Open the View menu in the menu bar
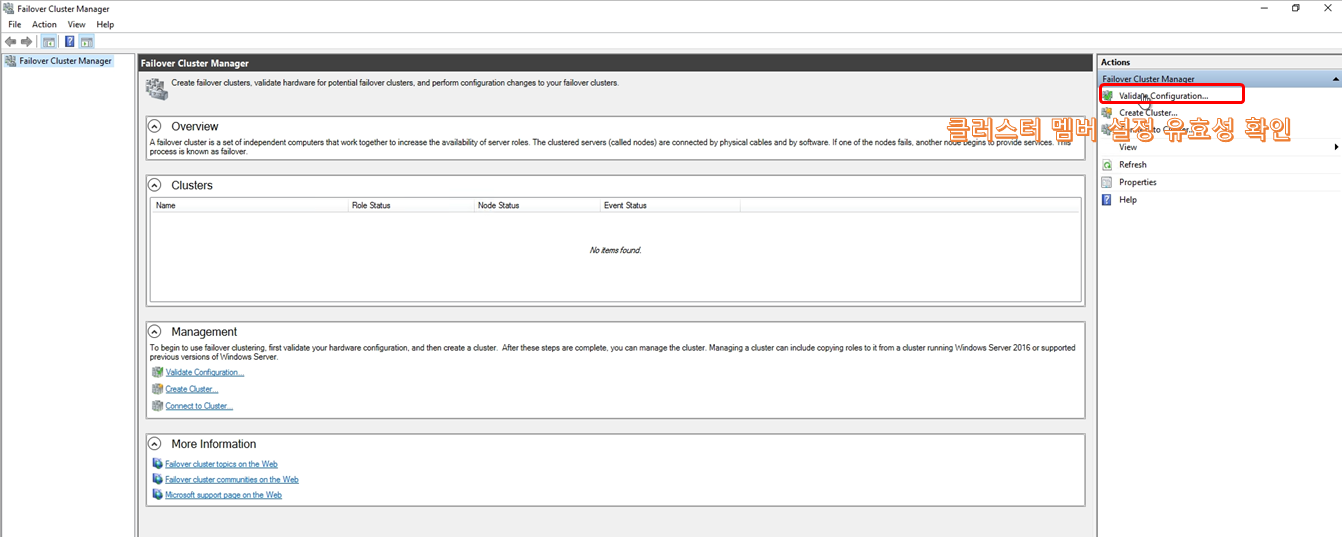This screenshot has height=537, width=1342. (76, 24)
